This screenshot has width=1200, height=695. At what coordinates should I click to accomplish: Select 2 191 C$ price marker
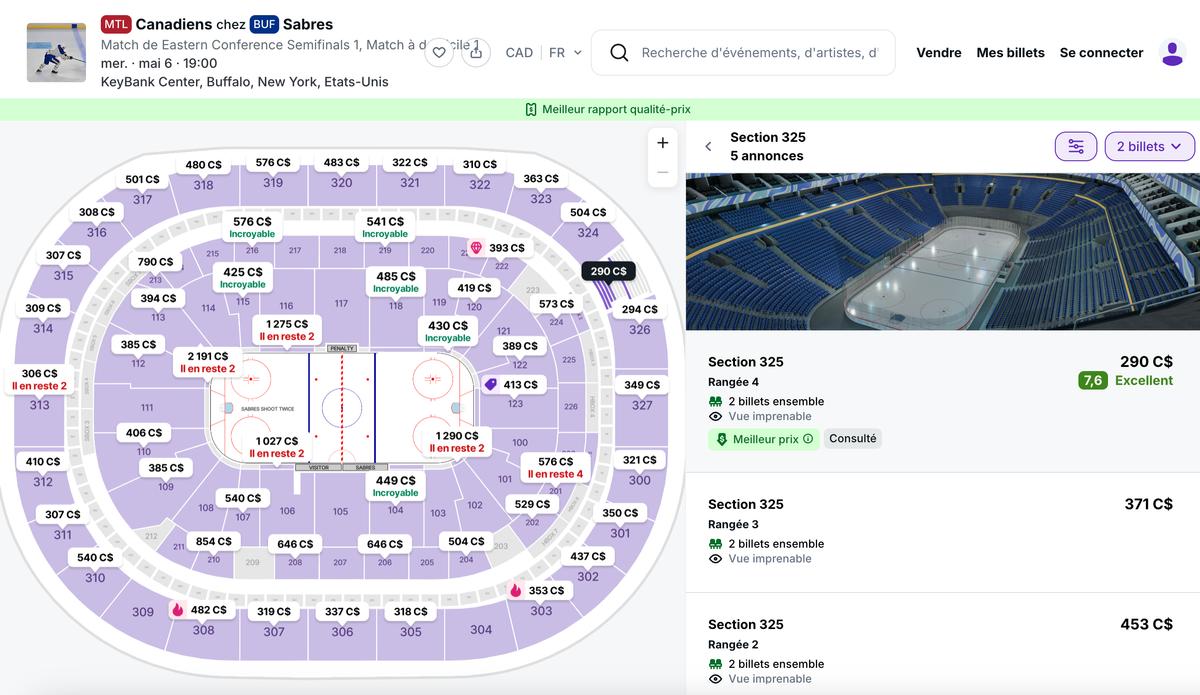tap(207, 362)
